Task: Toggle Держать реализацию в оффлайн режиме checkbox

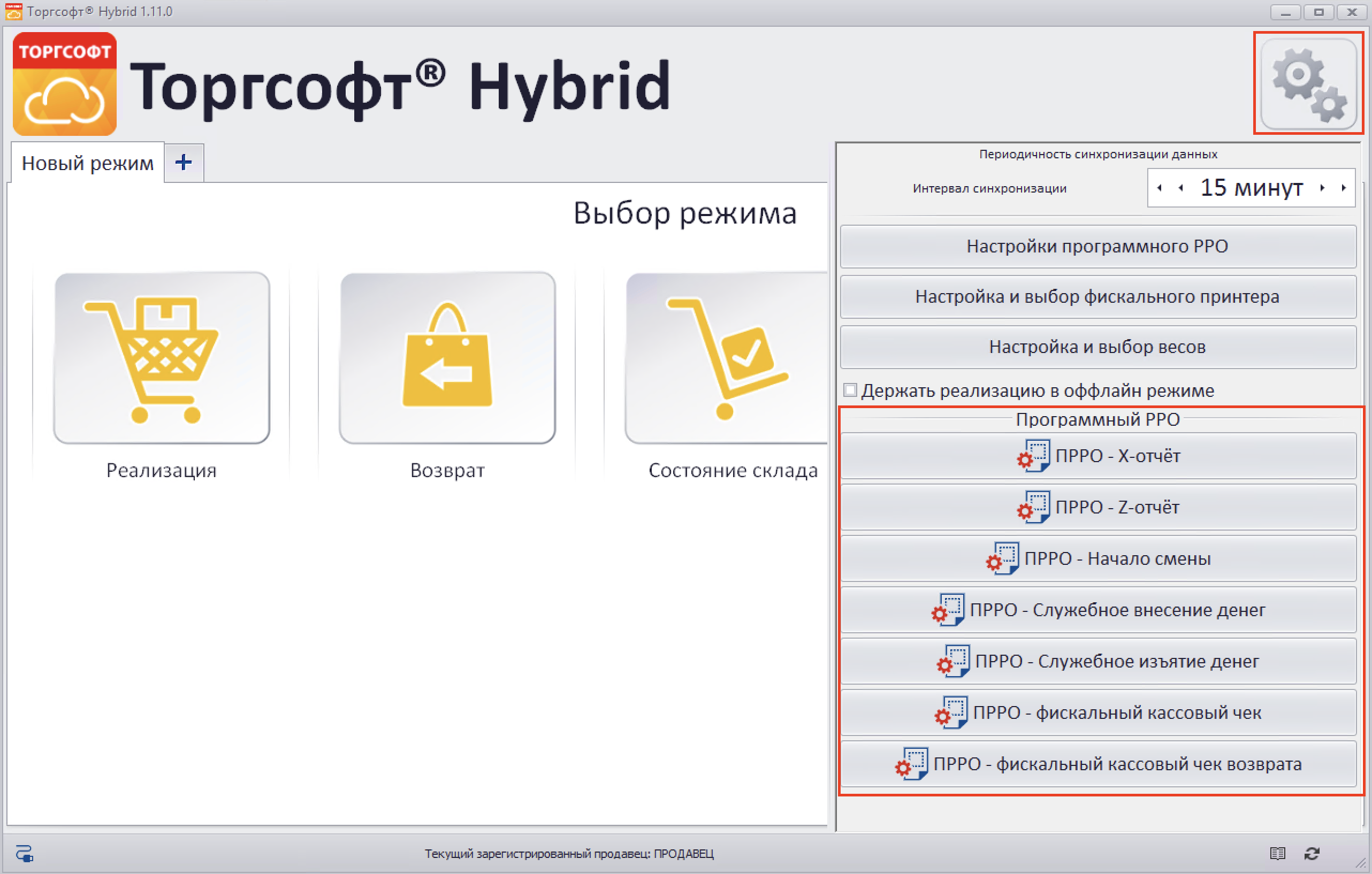Action: point(850,390)
